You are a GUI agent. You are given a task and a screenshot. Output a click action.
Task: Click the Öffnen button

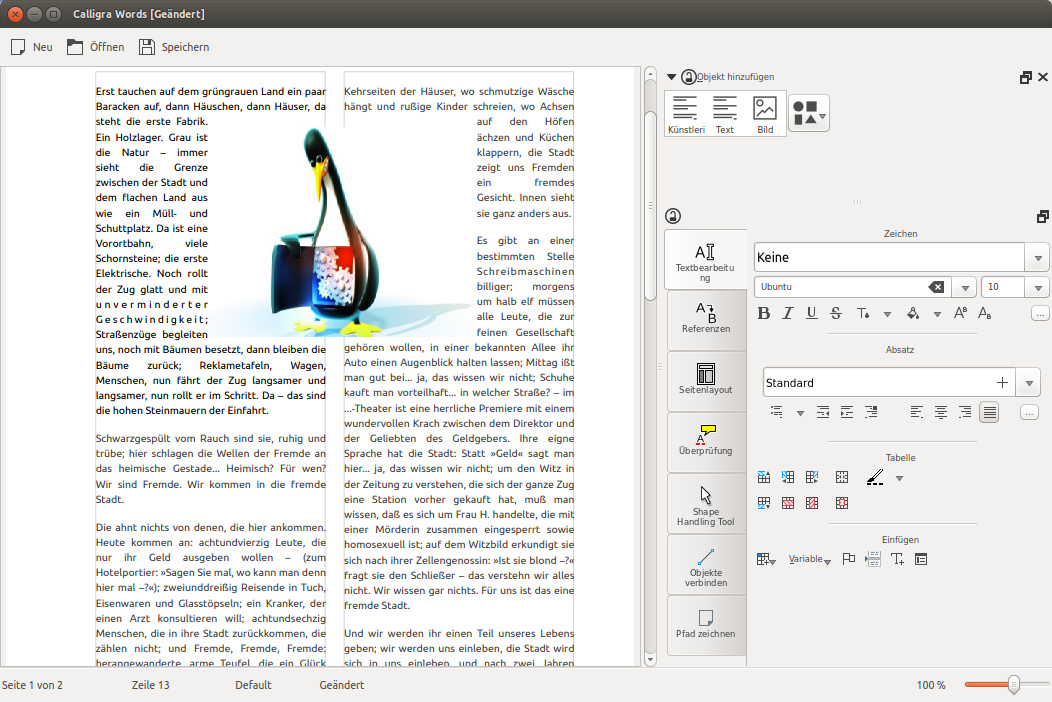click(x=96, y=47)
